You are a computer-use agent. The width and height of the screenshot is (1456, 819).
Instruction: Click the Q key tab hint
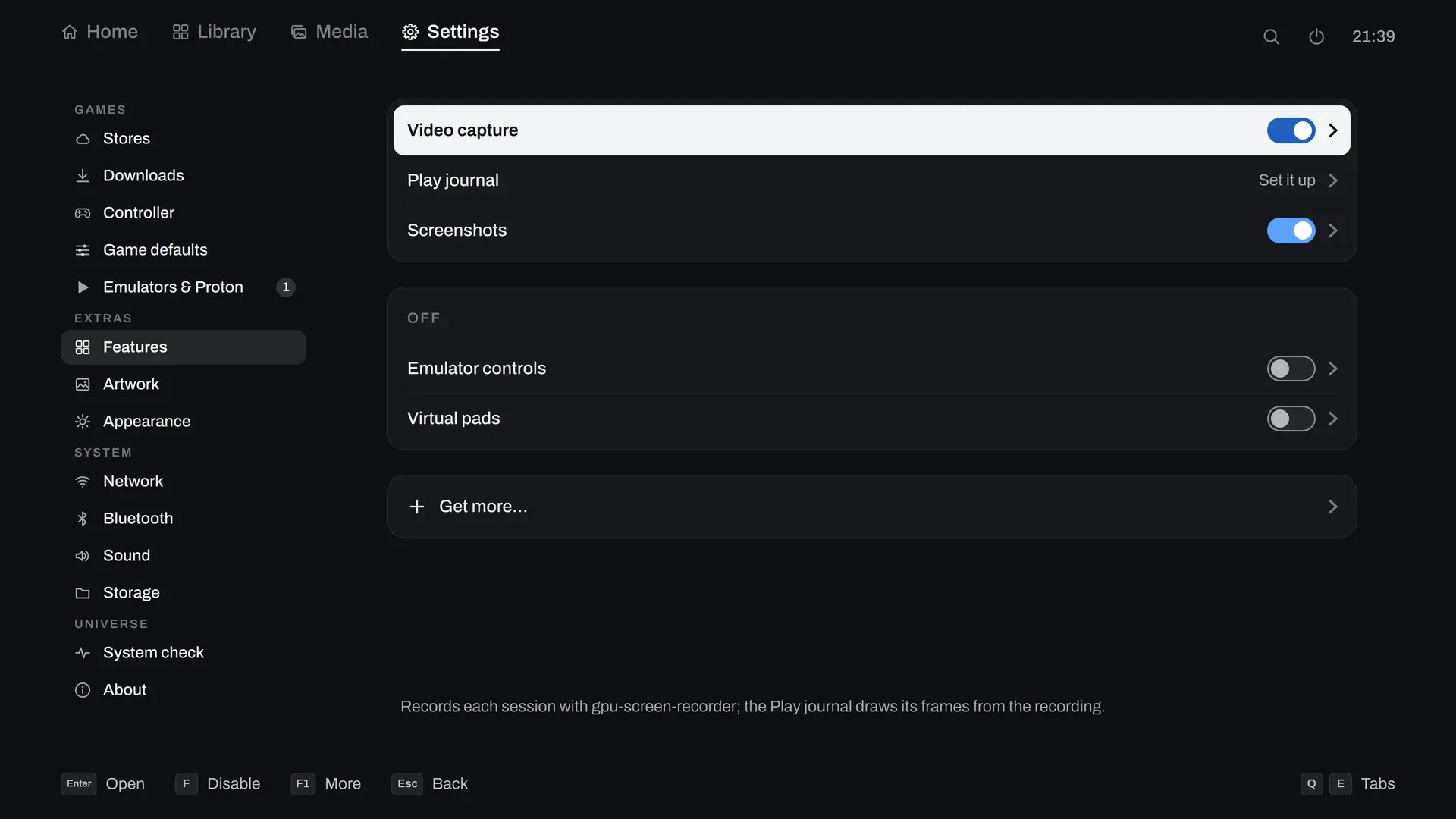coord(1312,784)
